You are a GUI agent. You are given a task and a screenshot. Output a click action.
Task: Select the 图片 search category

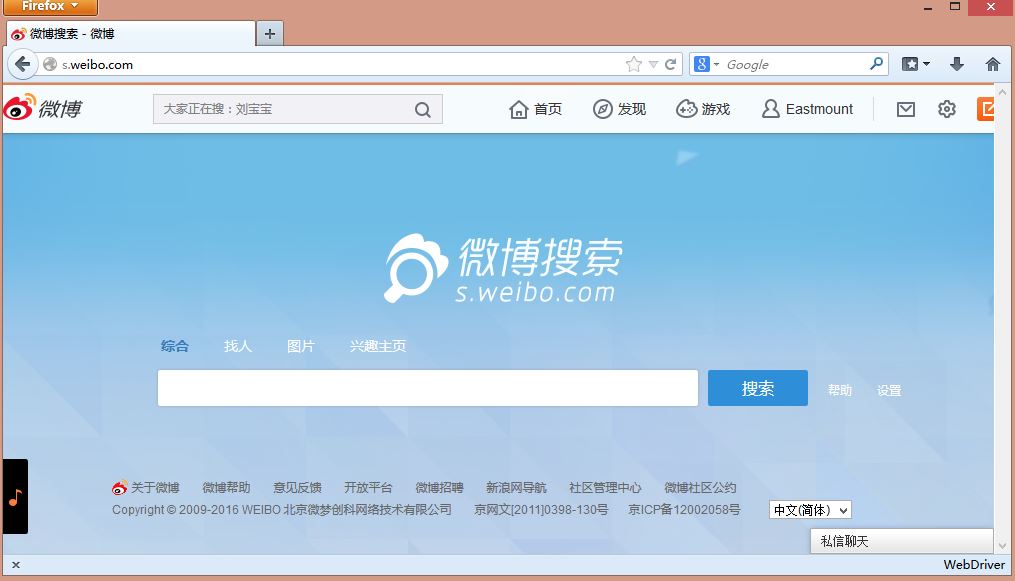point(300,346)
